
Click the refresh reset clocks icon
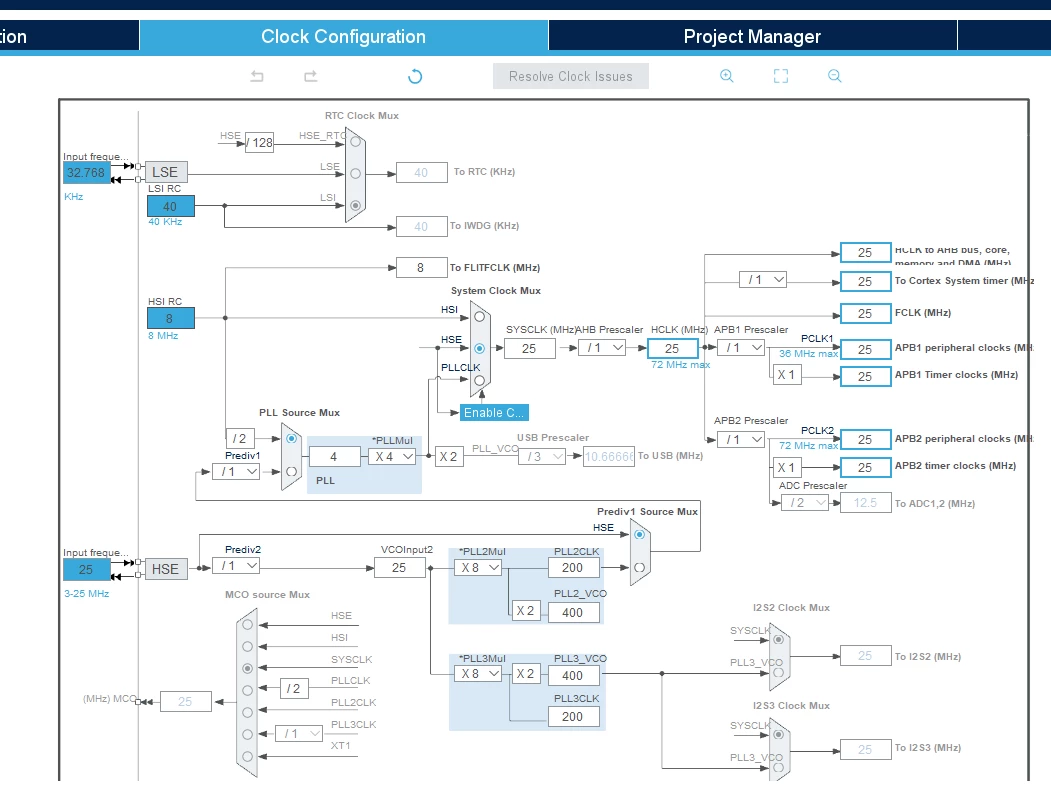pyautogui.click(x=415, y=76)
